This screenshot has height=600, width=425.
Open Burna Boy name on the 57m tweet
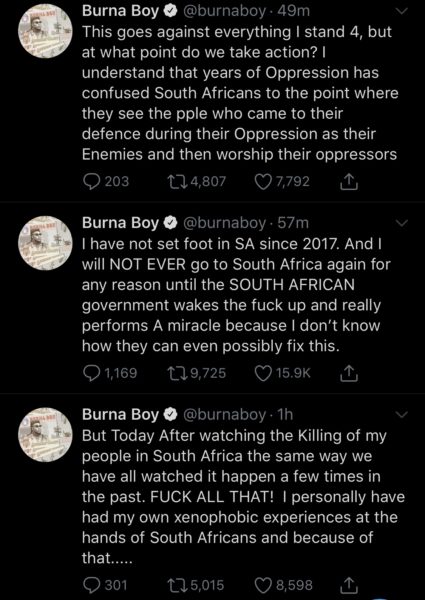(120, 223)
